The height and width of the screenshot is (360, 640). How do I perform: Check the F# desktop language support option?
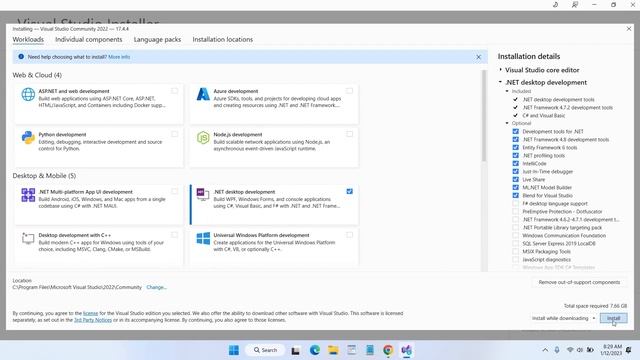click(x=516, y=203)
